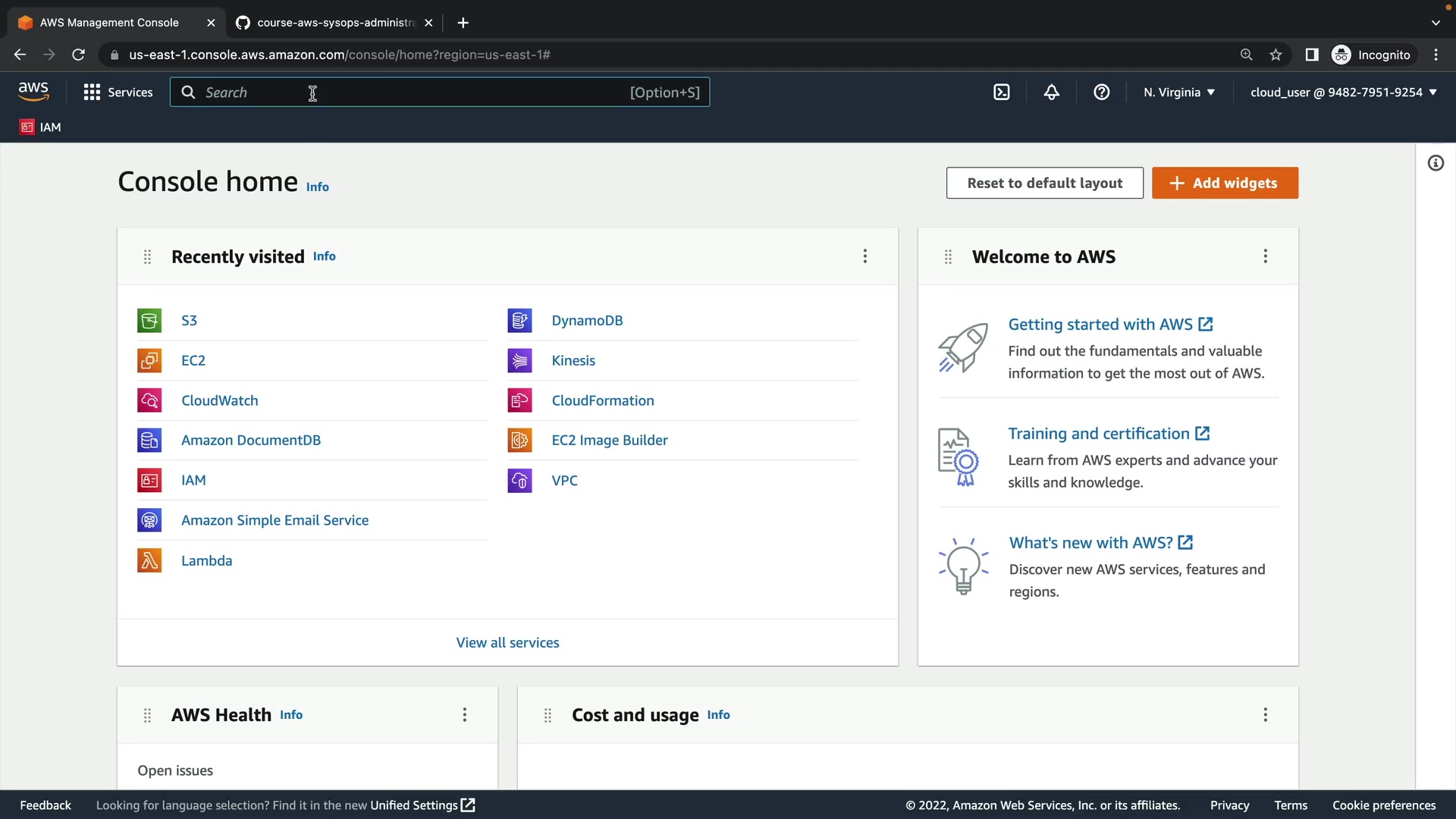
Task: Open the View all services link
Action: pyautogui.click(x=507, y=642)
